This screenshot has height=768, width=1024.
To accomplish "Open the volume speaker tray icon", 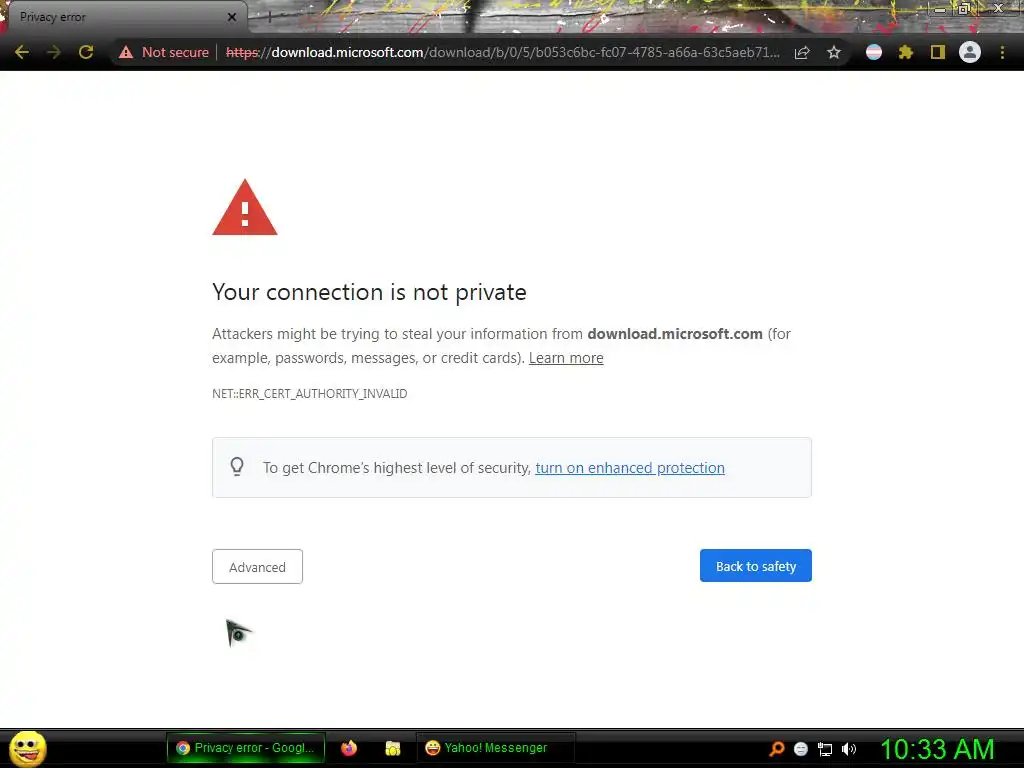I will click(x=848, y=749).
